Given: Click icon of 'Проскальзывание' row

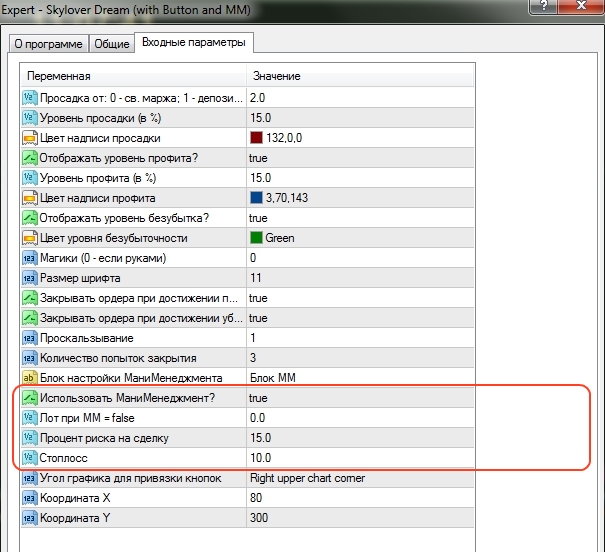Looking at the screenshot, I should click(30, 338).
